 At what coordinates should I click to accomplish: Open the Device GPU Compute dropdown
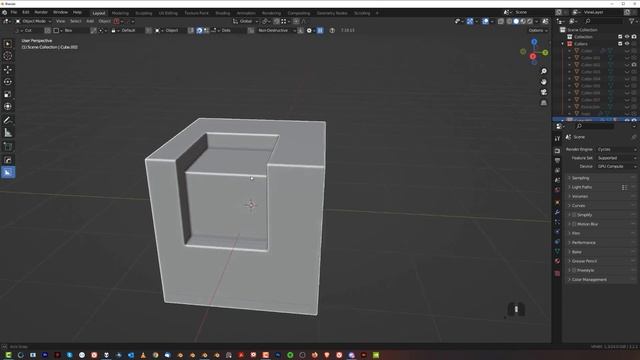point(616,167)
